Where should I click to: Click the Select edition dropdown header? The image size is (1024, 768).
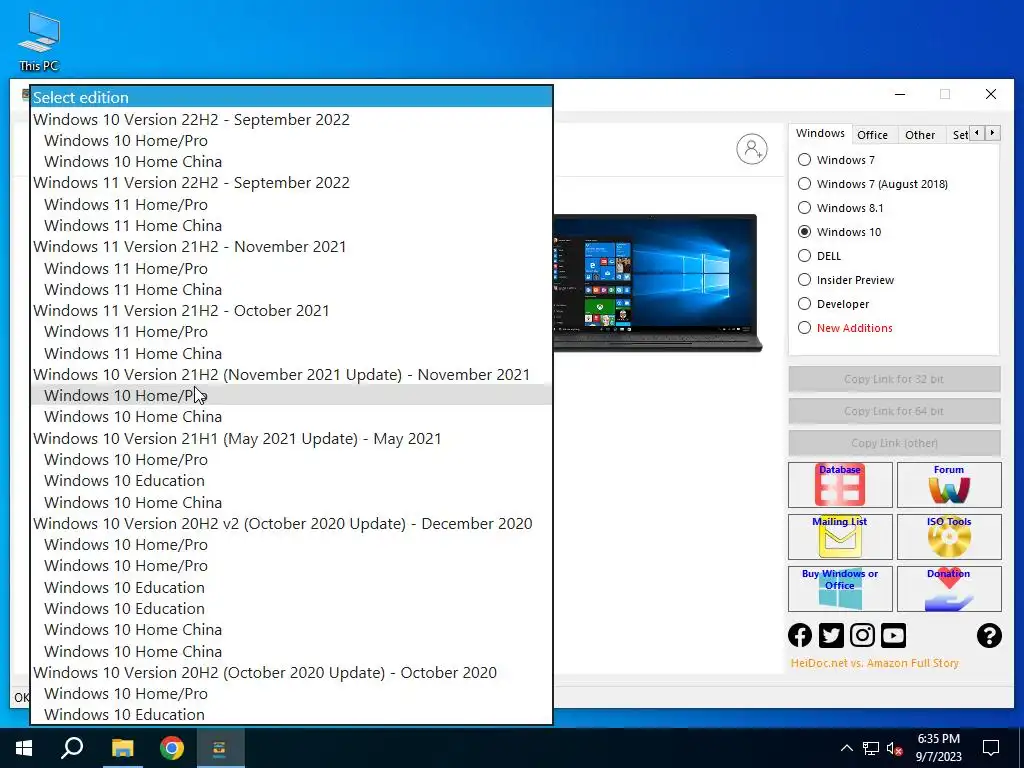291,97
